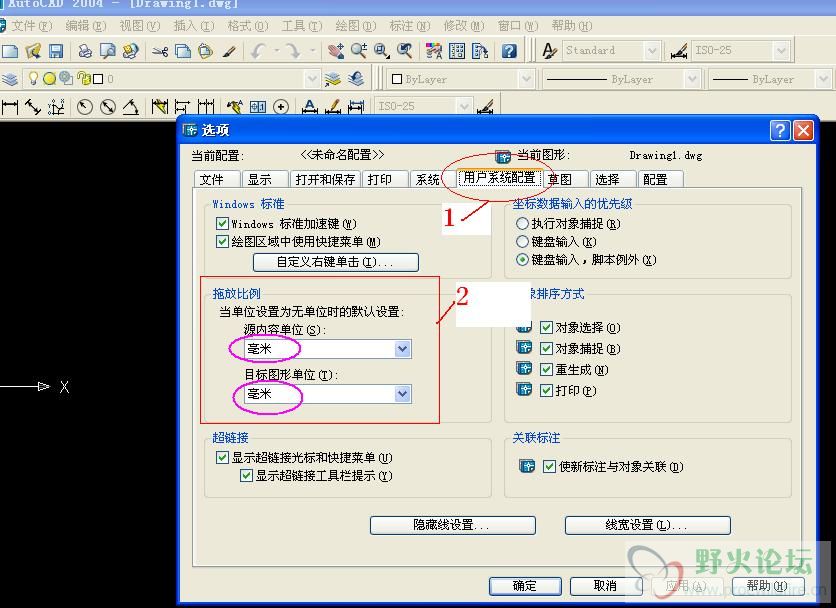Toggle 显示超链接工具栏提示 checkbox
Screen dimensions: 836x608
pos(246,475)
